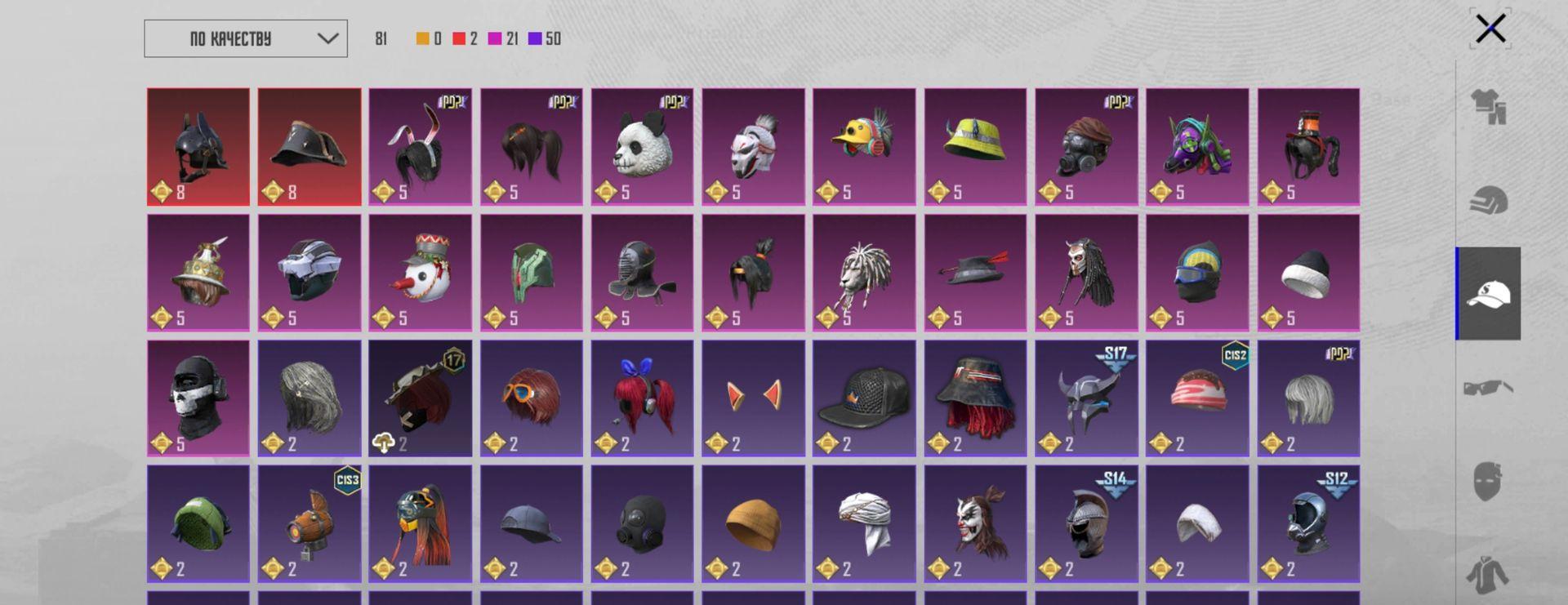Open the face mask category icon

(x=1488, y=481)
